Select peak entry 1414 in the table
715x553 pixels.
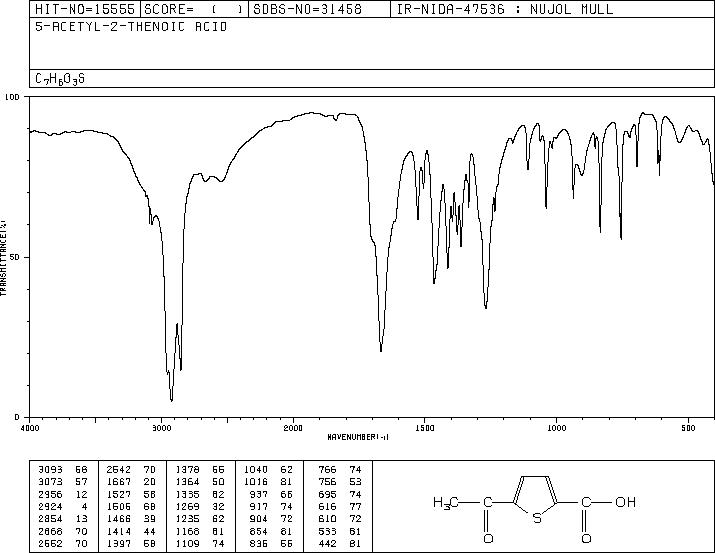click(x=119, y=531)
